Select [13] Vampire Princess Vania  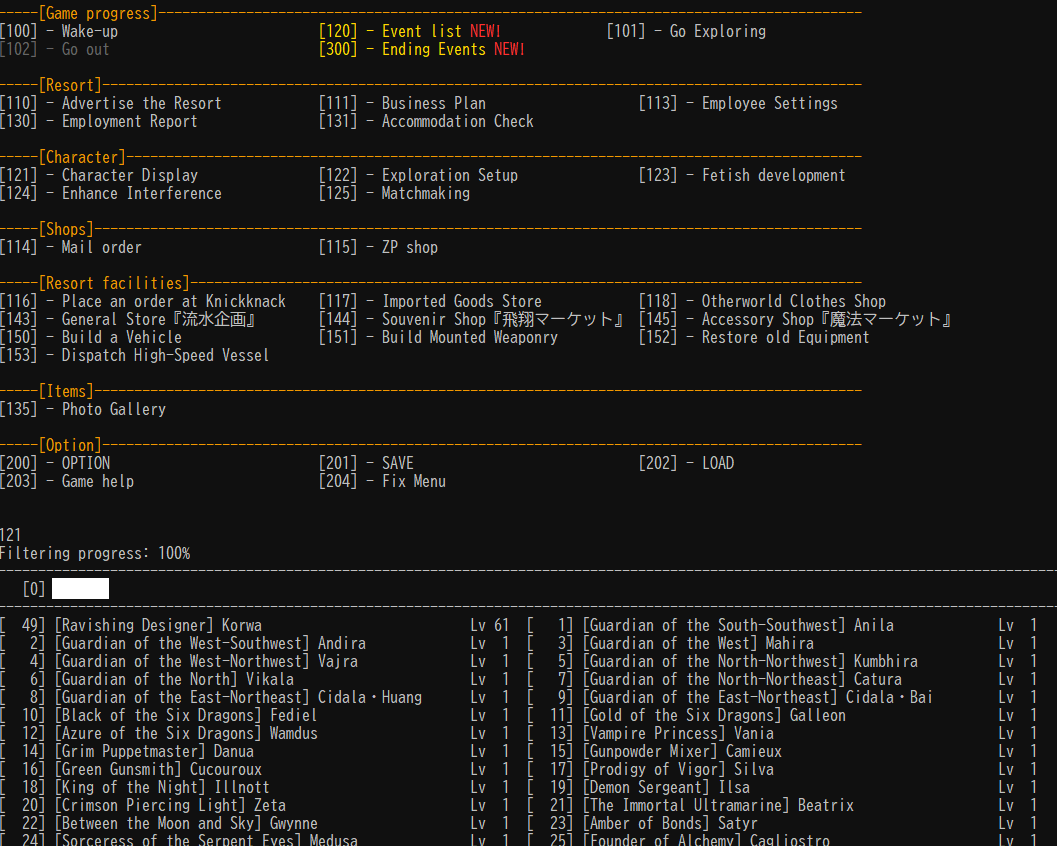tap(782, 733)
